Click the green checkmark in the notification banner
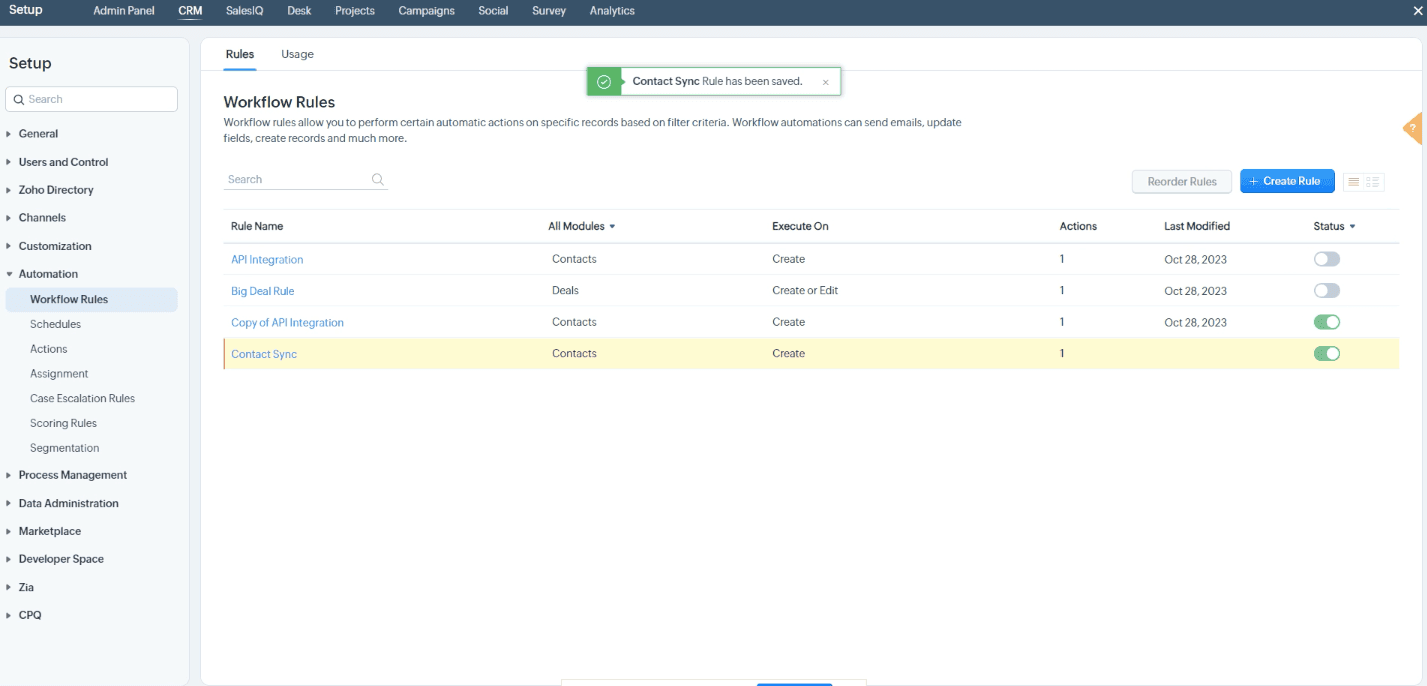 tap(603, 81)
